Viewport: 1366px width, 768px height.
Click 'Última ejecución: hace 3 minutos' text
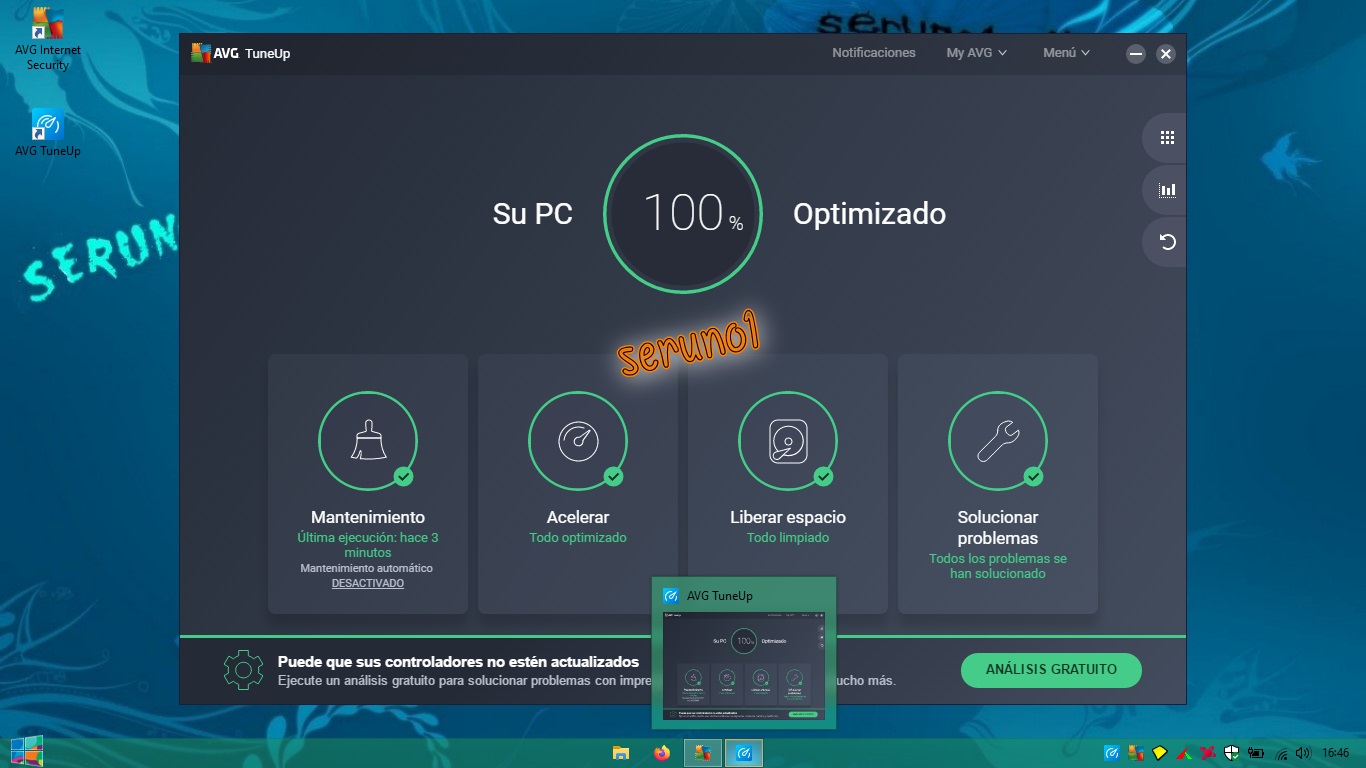point(368,545)
